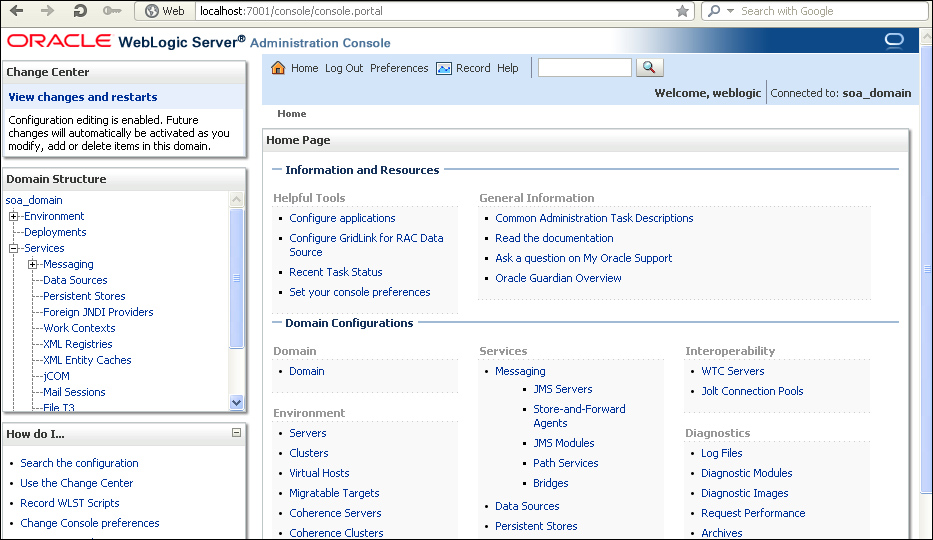
Task: Click Domain Structure scroll down arrow
Action: click(x=236, y=403)
